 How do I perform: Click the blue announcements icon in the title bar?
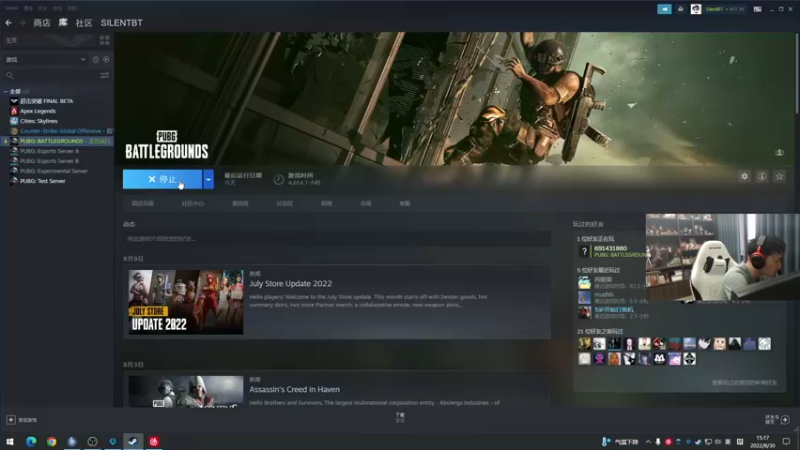[664, 9]
